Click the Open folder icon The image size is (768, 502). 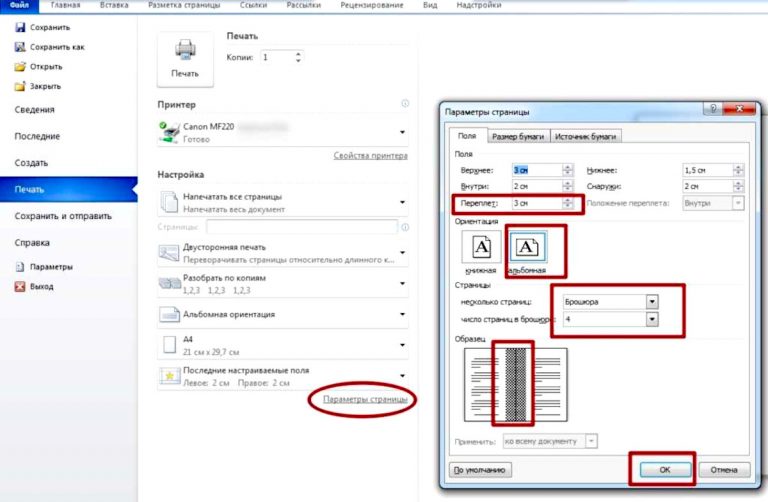click(x=20, y=67)
